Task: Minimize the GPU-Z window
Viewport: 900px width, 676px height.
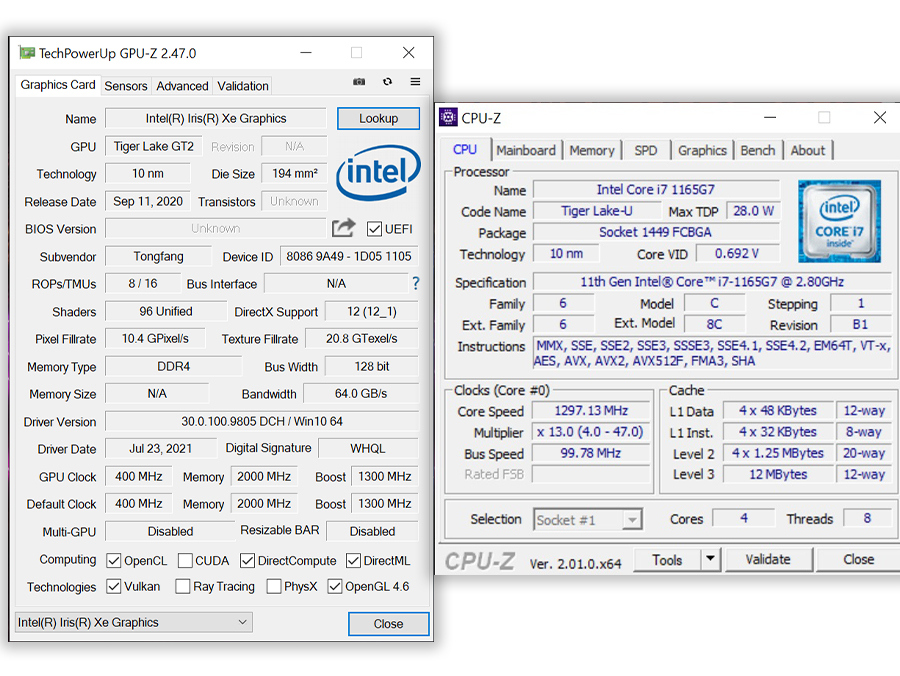Action: pyautogui.click(x=306, y=53)
